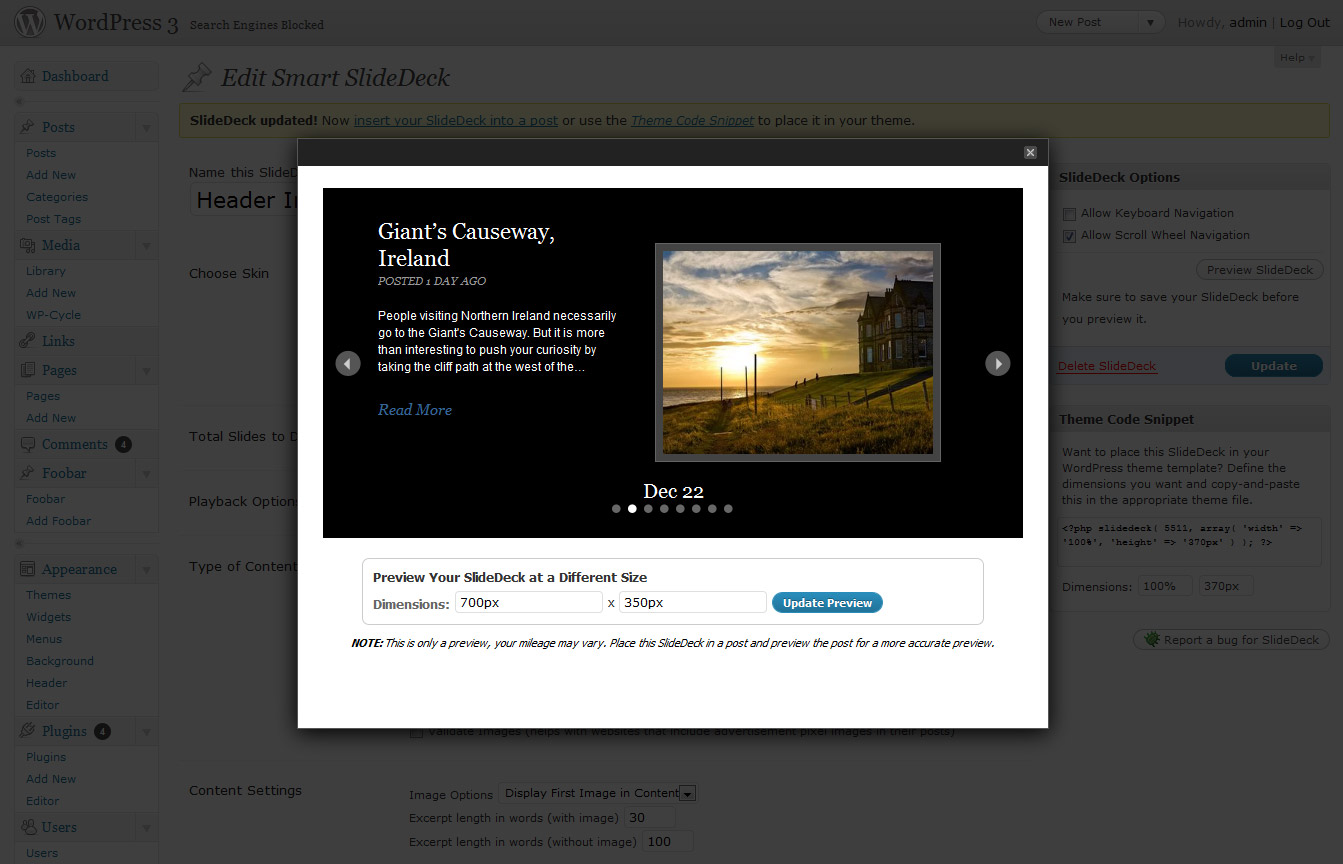Advance to next slide with right arrow
The height and width of the screenshot is (864, 1343).
click(x=998, y=363)
